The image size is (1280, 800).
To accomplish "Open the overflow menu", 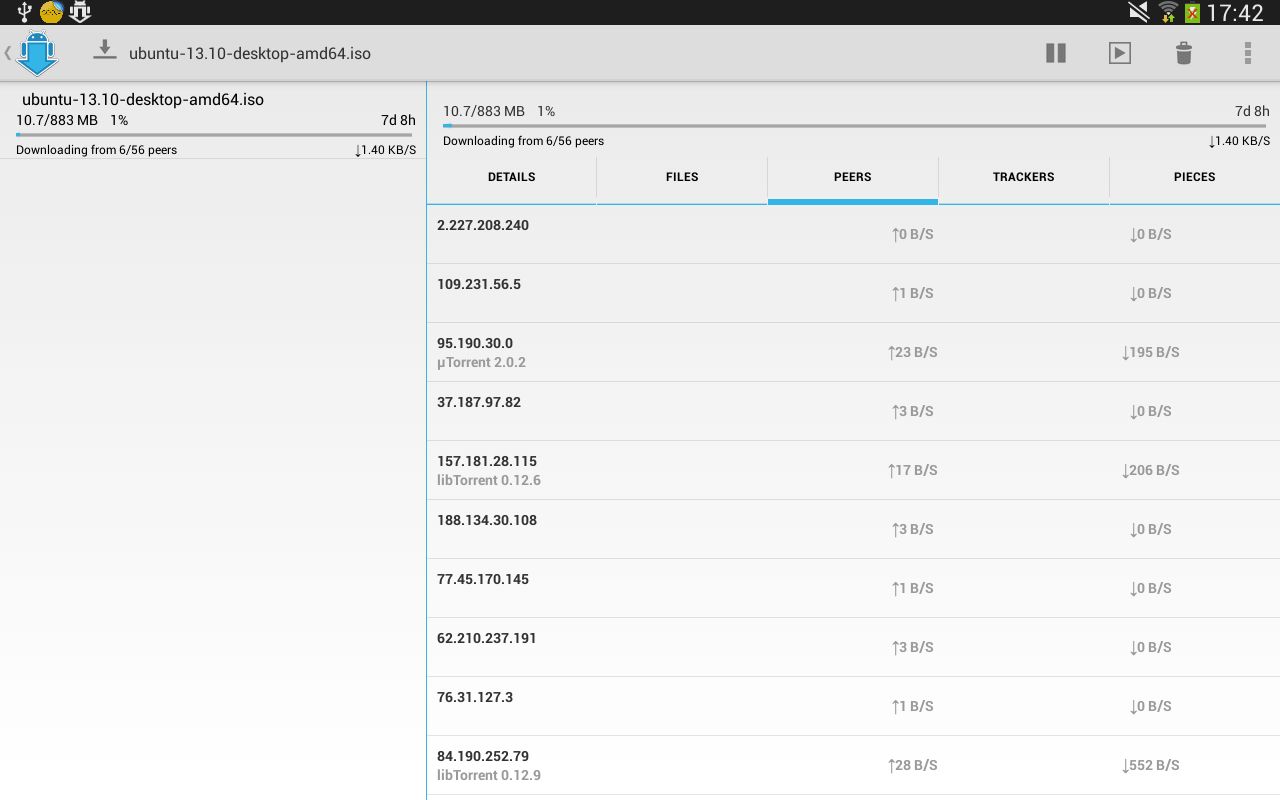I will 1247,53.
